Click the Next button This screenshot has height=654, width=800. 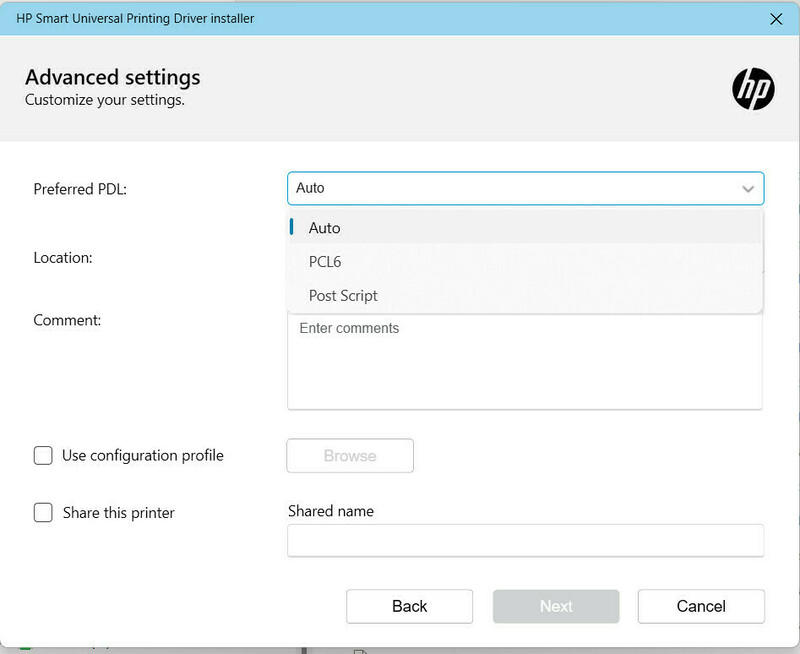pyautogui.click(x=555, y=606)
